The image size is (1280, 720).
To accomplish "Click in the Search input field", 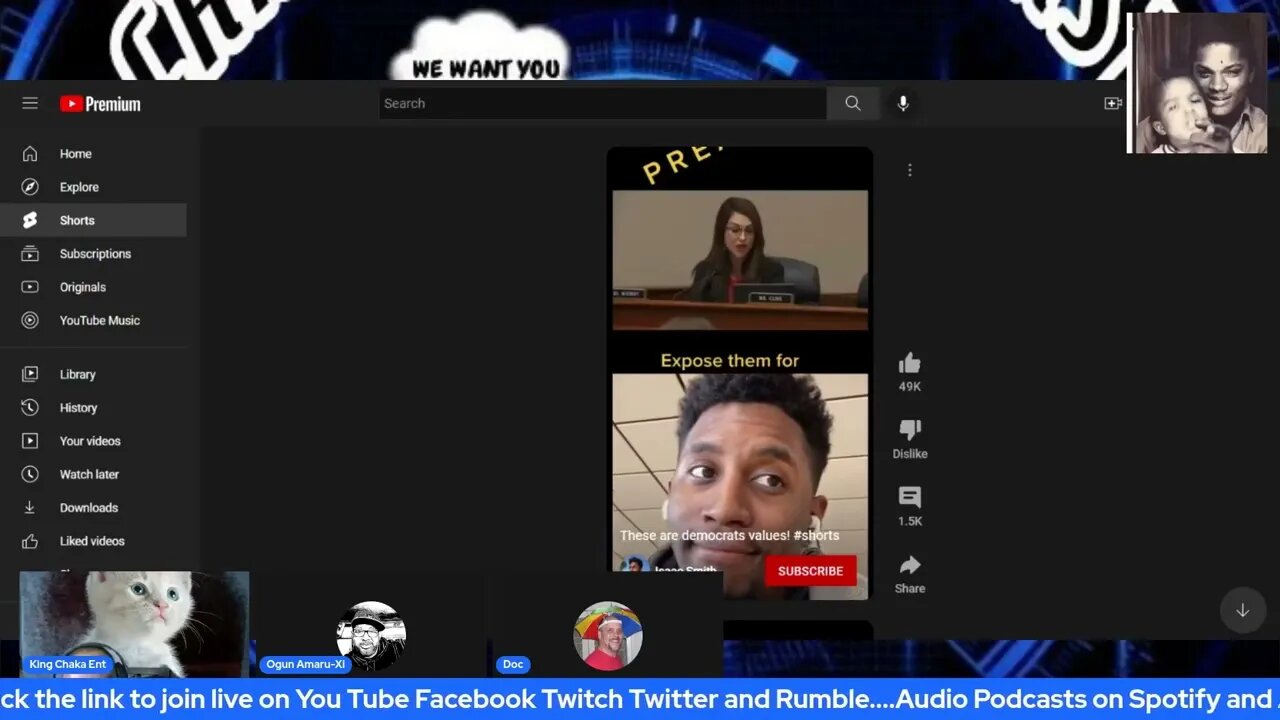I will click(603, 103).
